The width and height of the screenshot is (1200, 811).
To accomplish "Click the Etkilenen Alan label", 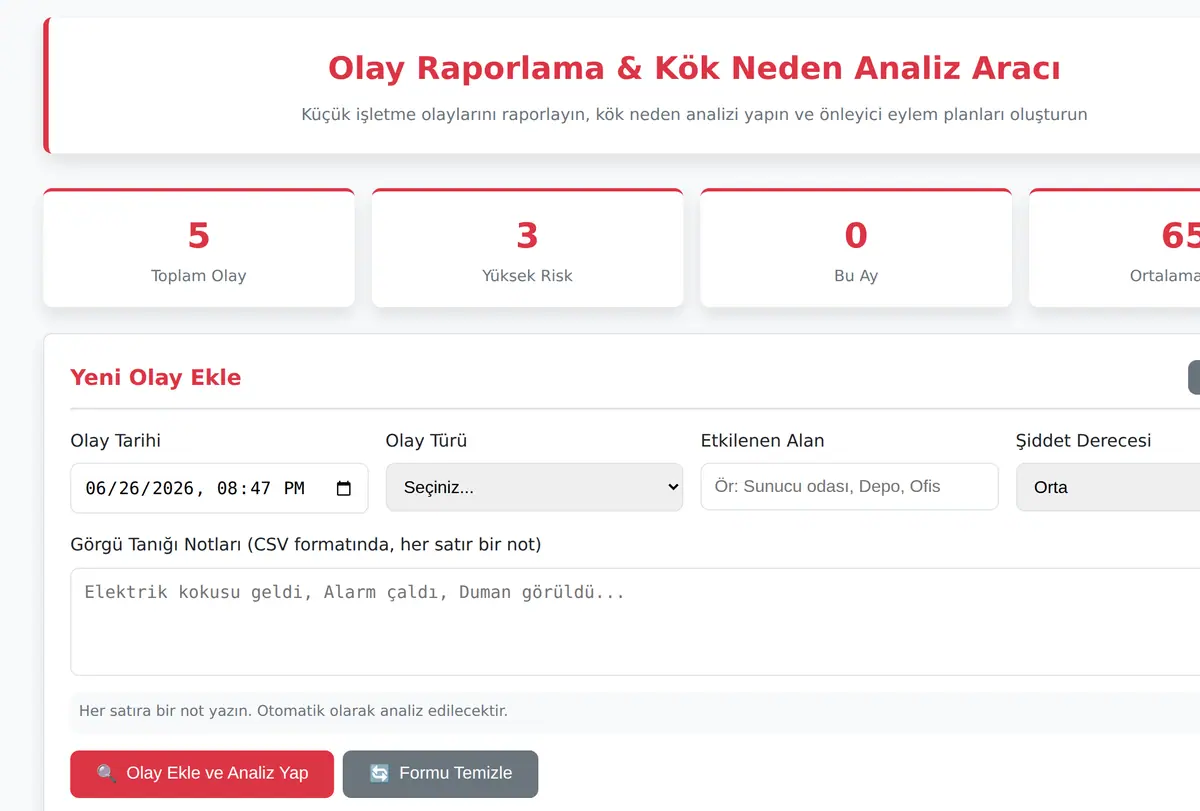I will click(763, 440).
